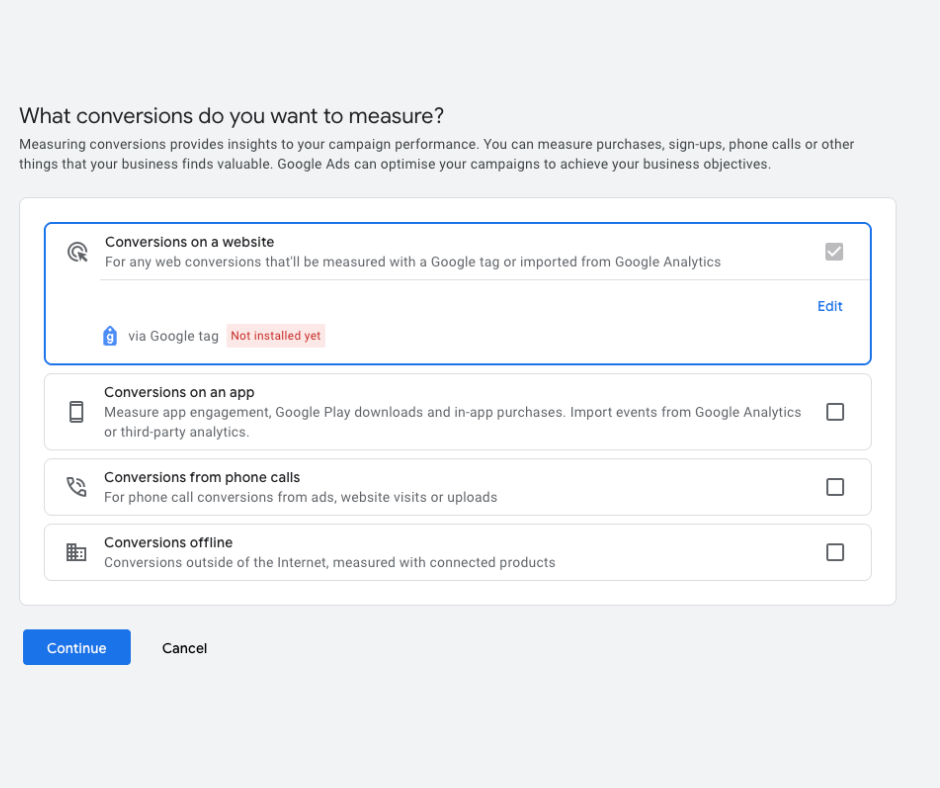Click the website conversions cursor icon

77,252
